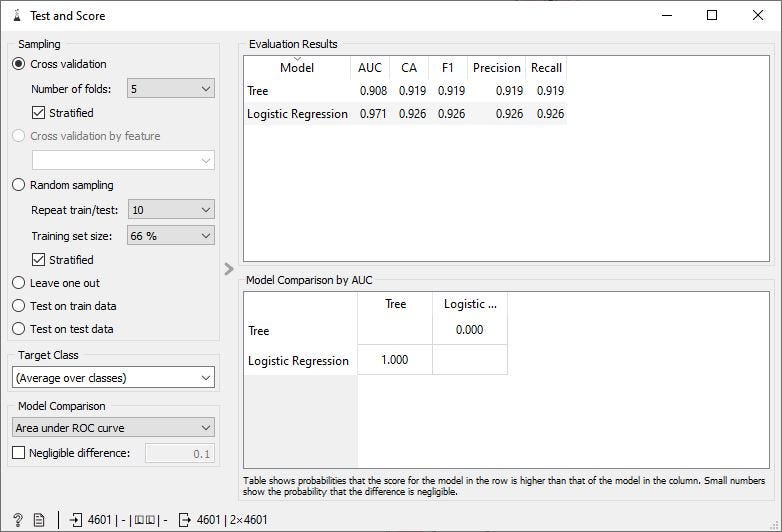Open the help question mark icon

pos(18,520)
